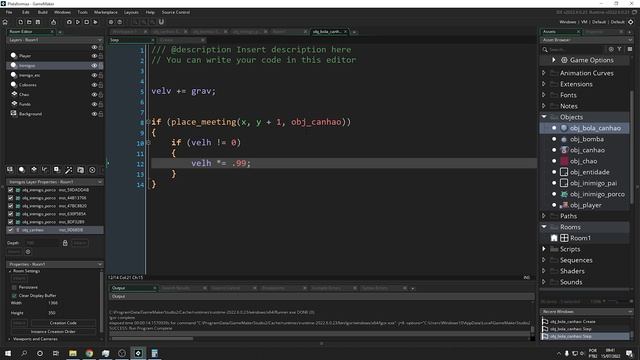Open Room1 in the asset browser
Image resolution: width=640 pixels, height=360 pixels.
(580, 238)
